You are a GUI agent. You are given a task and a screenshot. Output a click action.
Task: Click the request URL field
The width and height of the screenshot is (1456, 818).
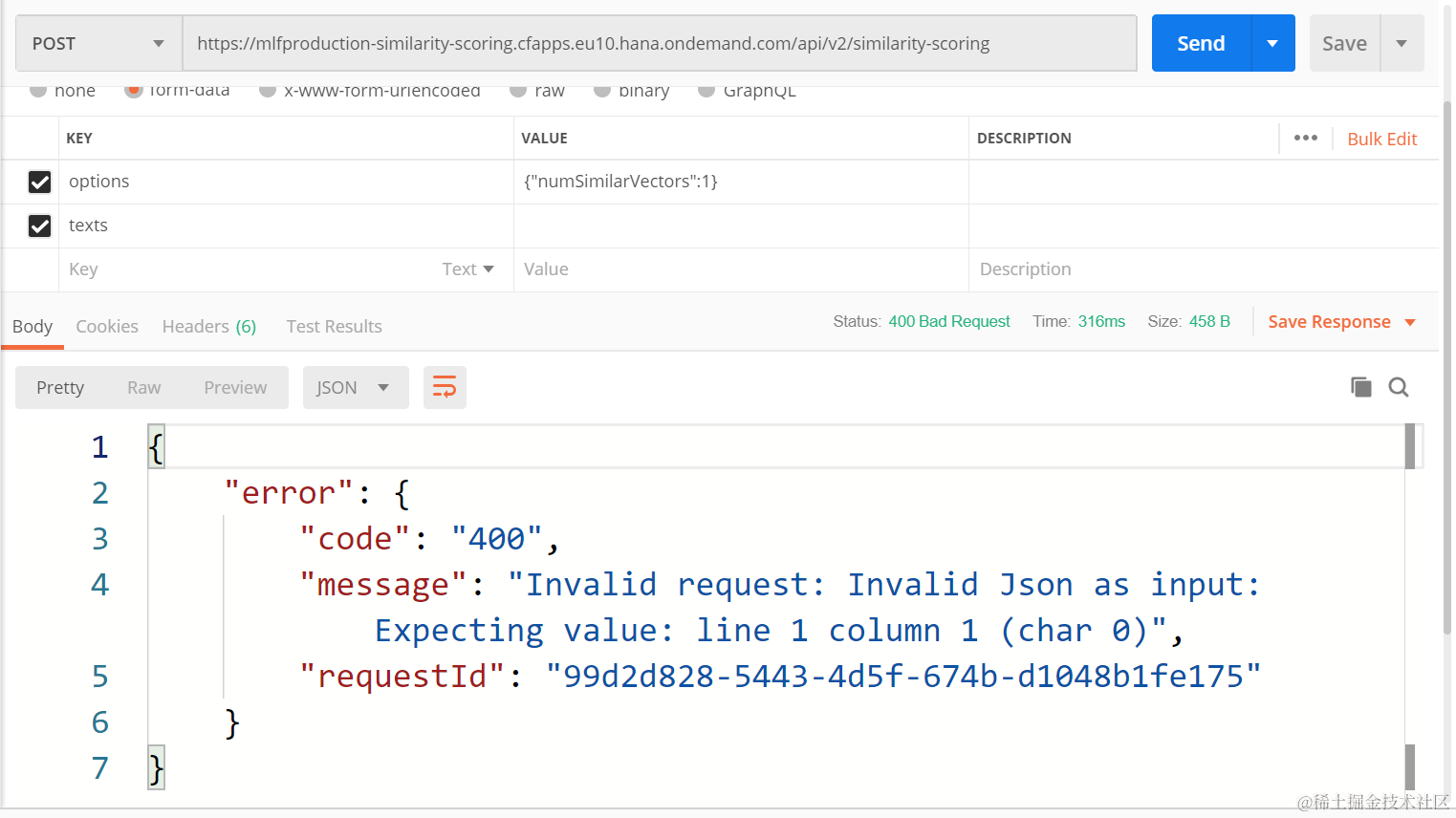pos(660,43)
